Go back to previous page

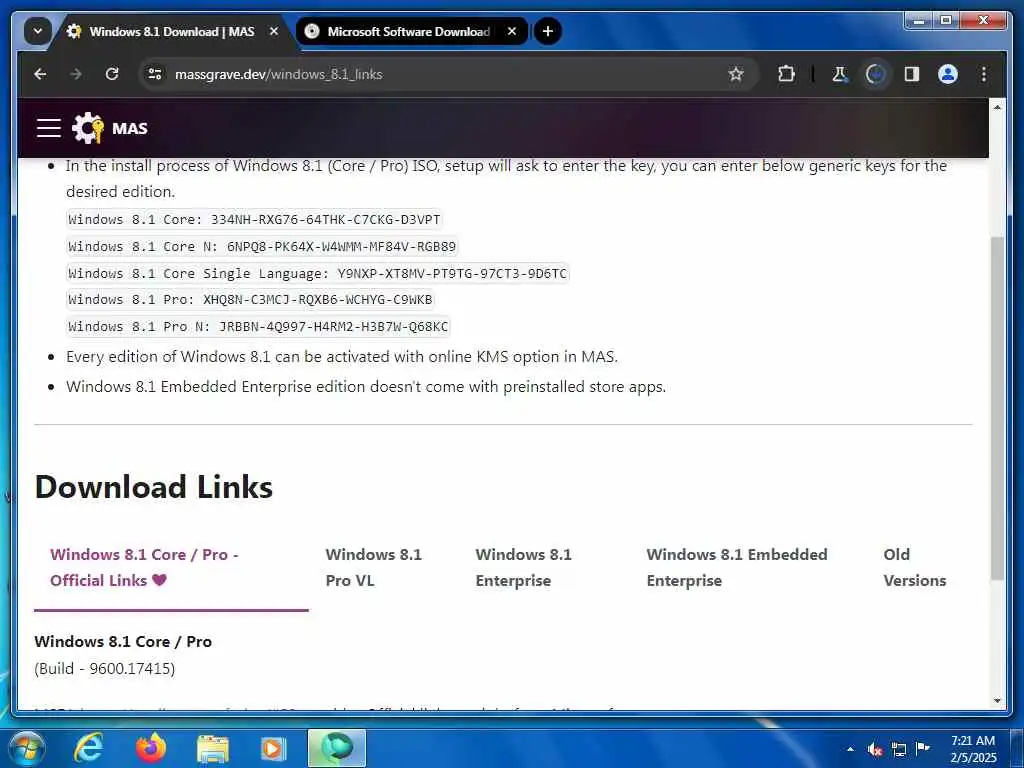coord(40,74)
